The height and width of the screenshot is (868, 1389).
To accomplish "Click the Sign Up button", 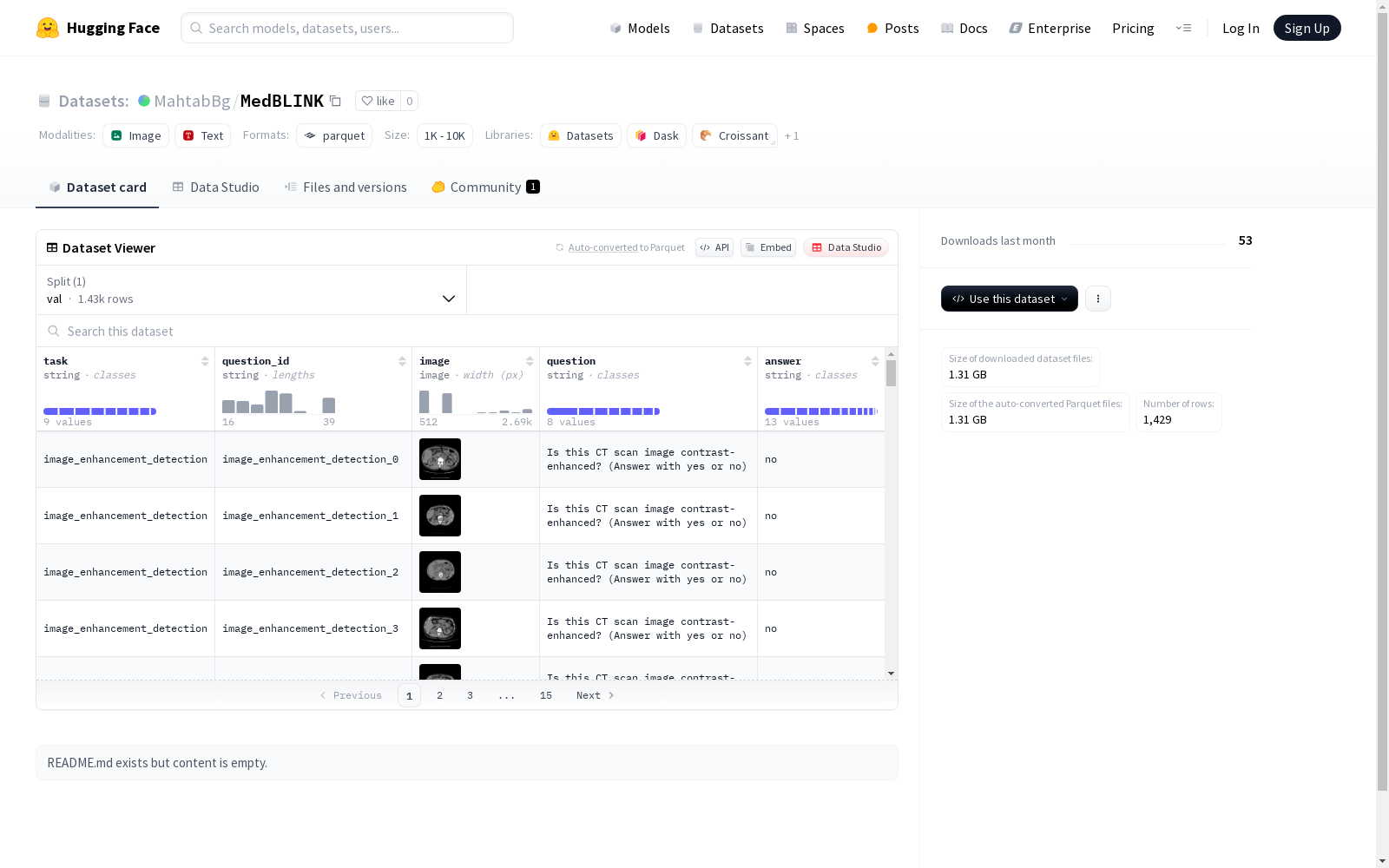I will [x=1307, y=28].
